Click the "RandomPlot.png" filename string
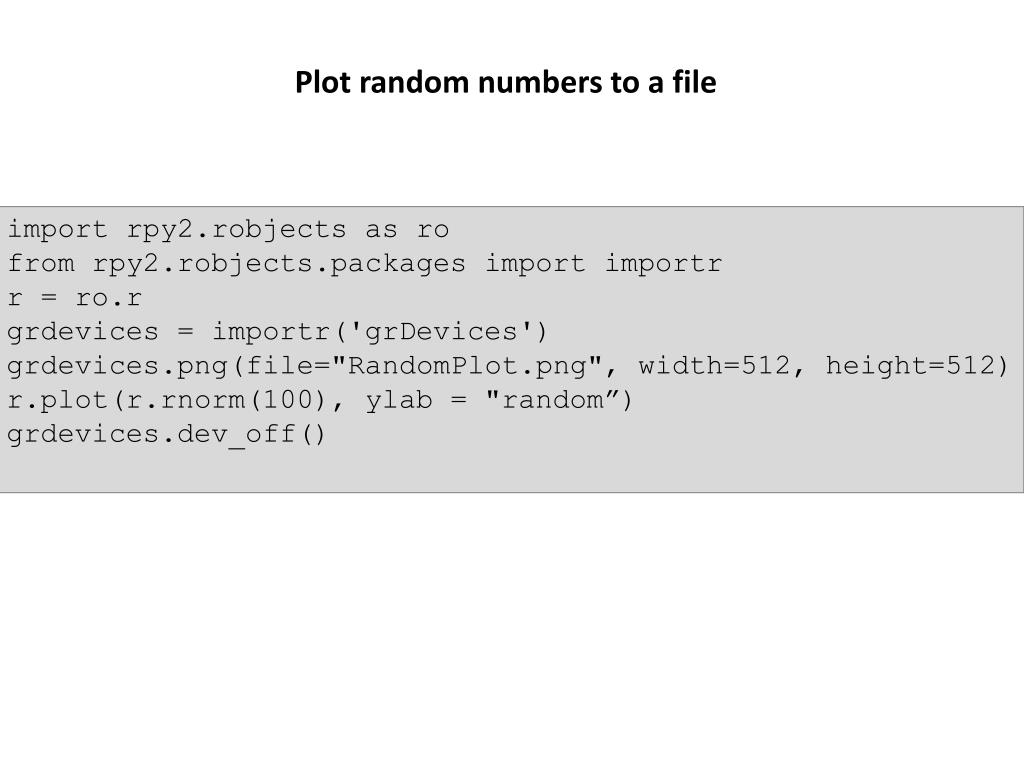 click(466, 366)
